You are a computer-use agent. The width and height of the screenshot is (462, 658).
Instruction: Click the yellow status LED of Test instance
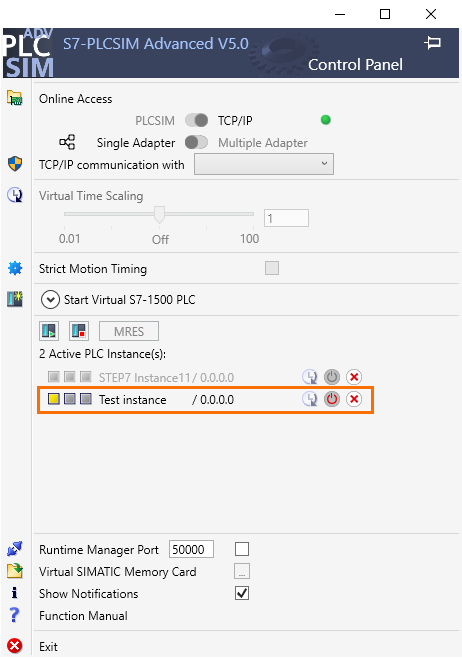[x=53, y=399]
